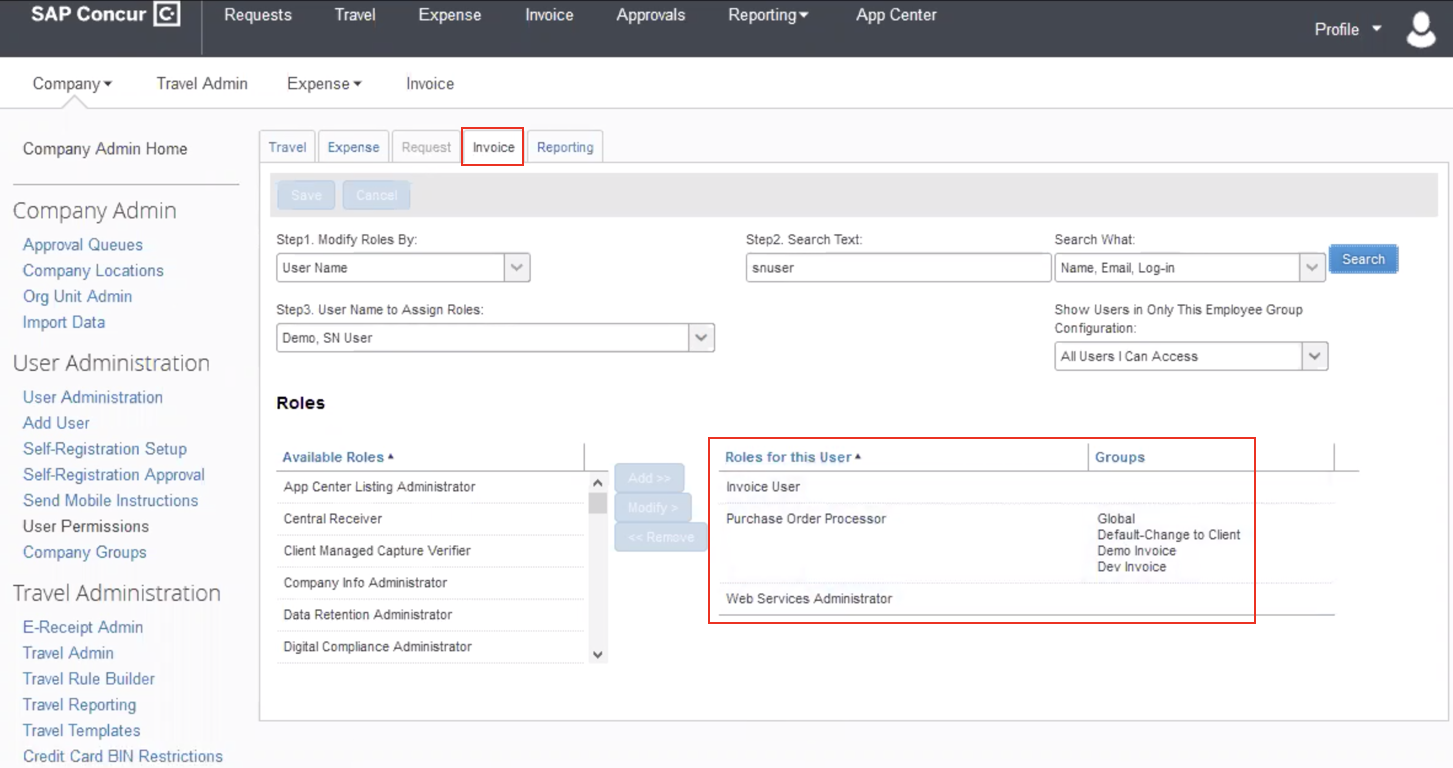Expand the Reporting dropdown menu
Image resolution: width=1453 pixels, height=768 pixels.
pyautogui.click(x=768, y=15)
